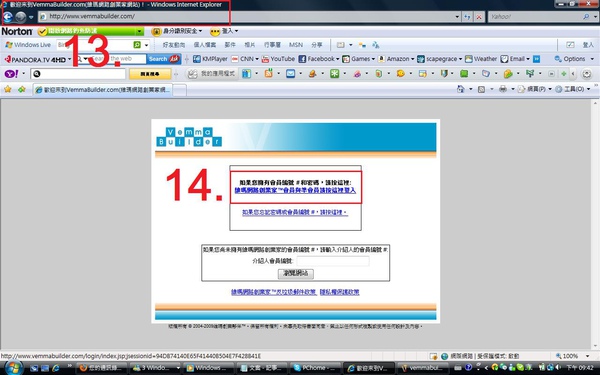This screenshot has width=600, height=375.
Task: Click the red Stop loading X icon
Action: tap(479, 16)
